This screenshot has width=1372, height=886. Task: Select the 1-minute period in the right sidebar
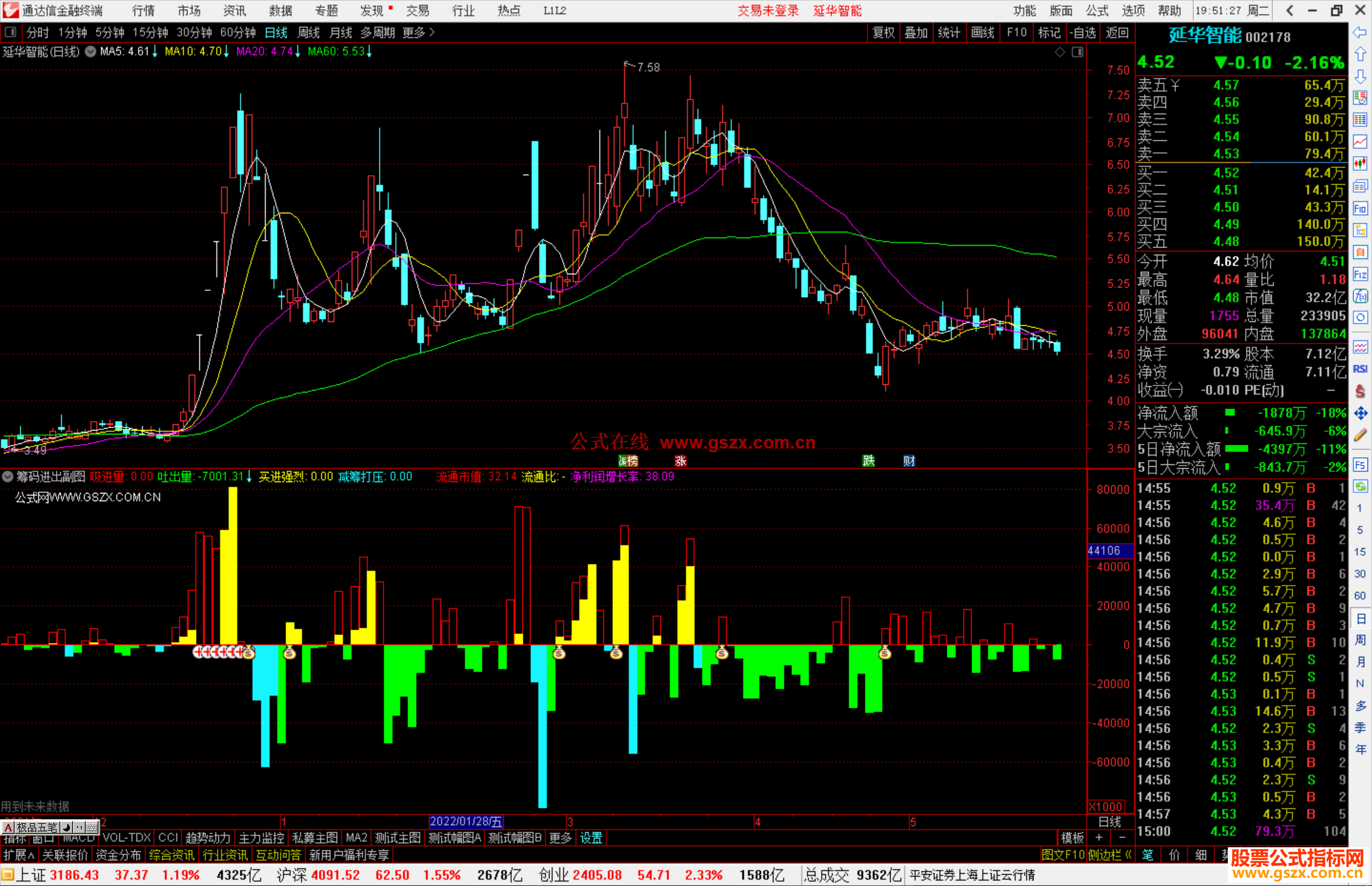click(x=1359, y=508)
